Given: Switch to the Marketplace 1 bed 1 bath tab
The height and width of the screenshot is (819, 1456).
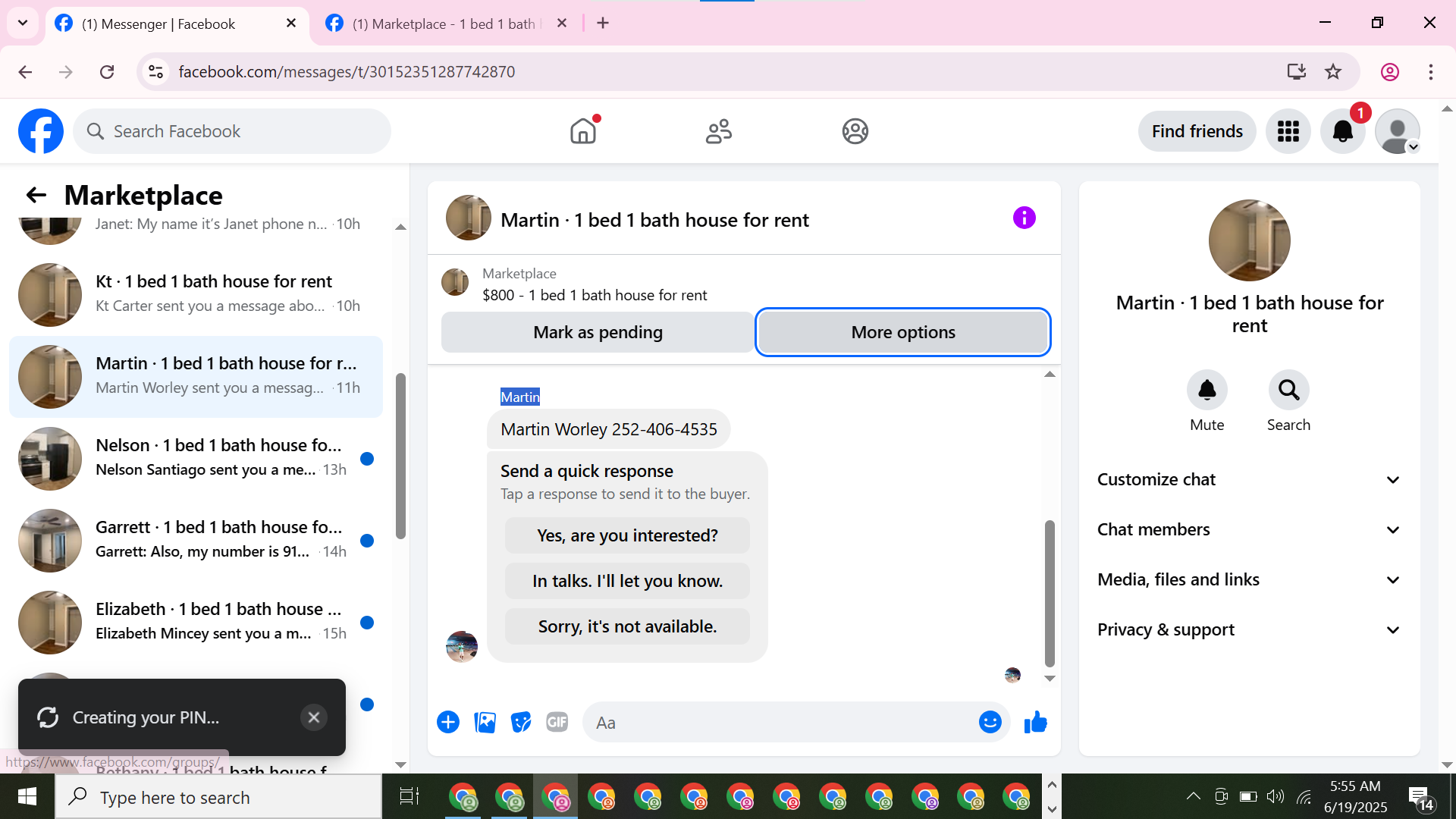Looking at the screenshot, I should tap(447, 24).
